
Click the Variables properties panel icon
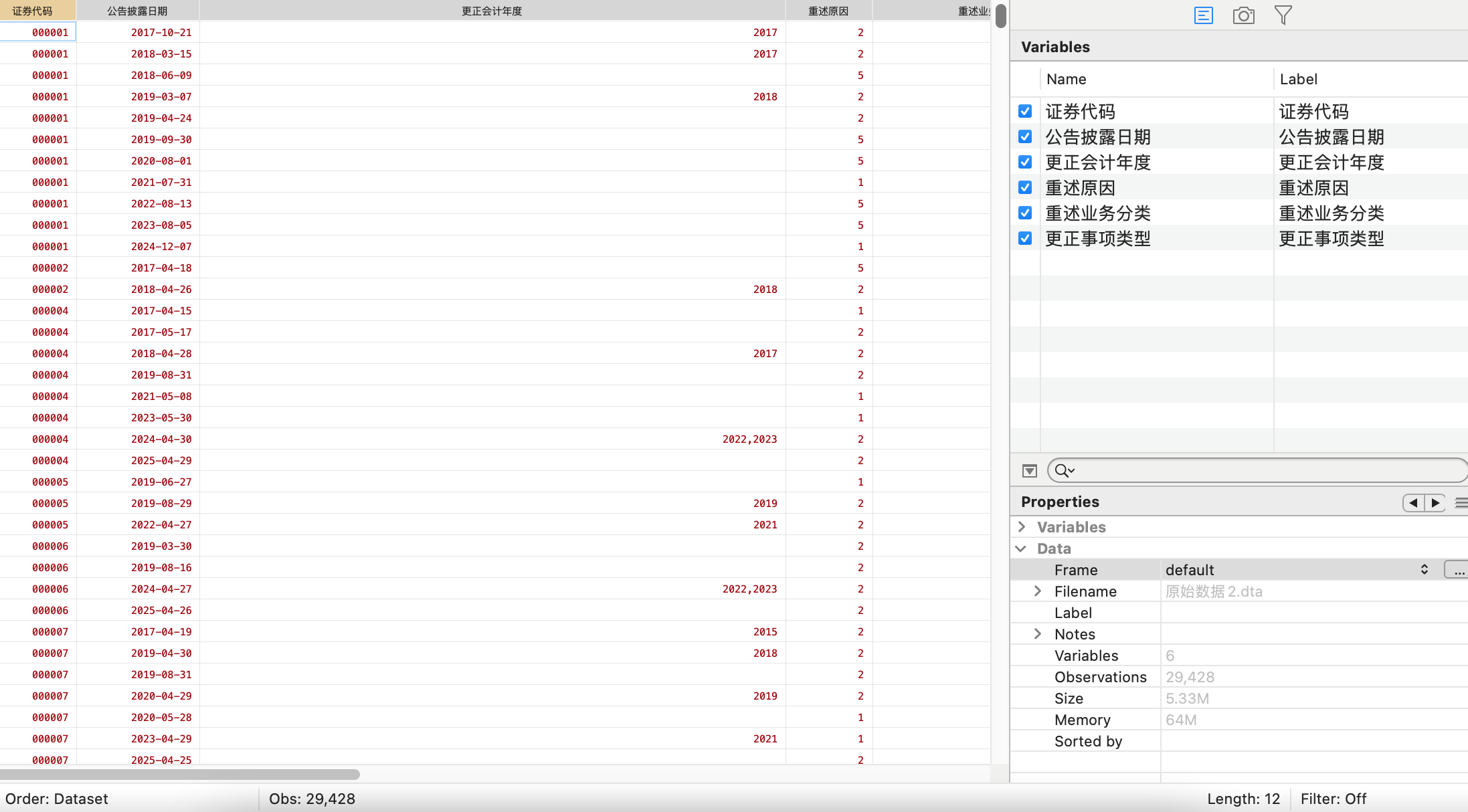click(x=1203, y=15)
